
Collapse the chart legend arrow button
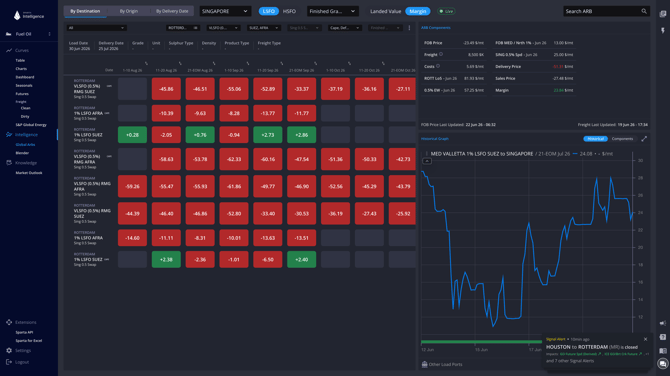[427, 161]
